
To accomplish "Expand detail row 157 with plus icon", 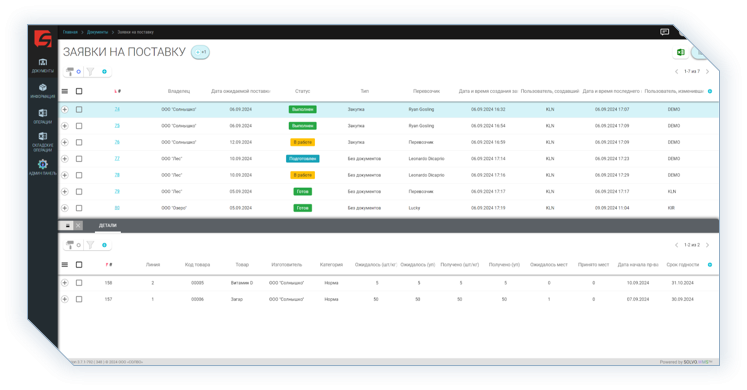I will coord(65,300).
